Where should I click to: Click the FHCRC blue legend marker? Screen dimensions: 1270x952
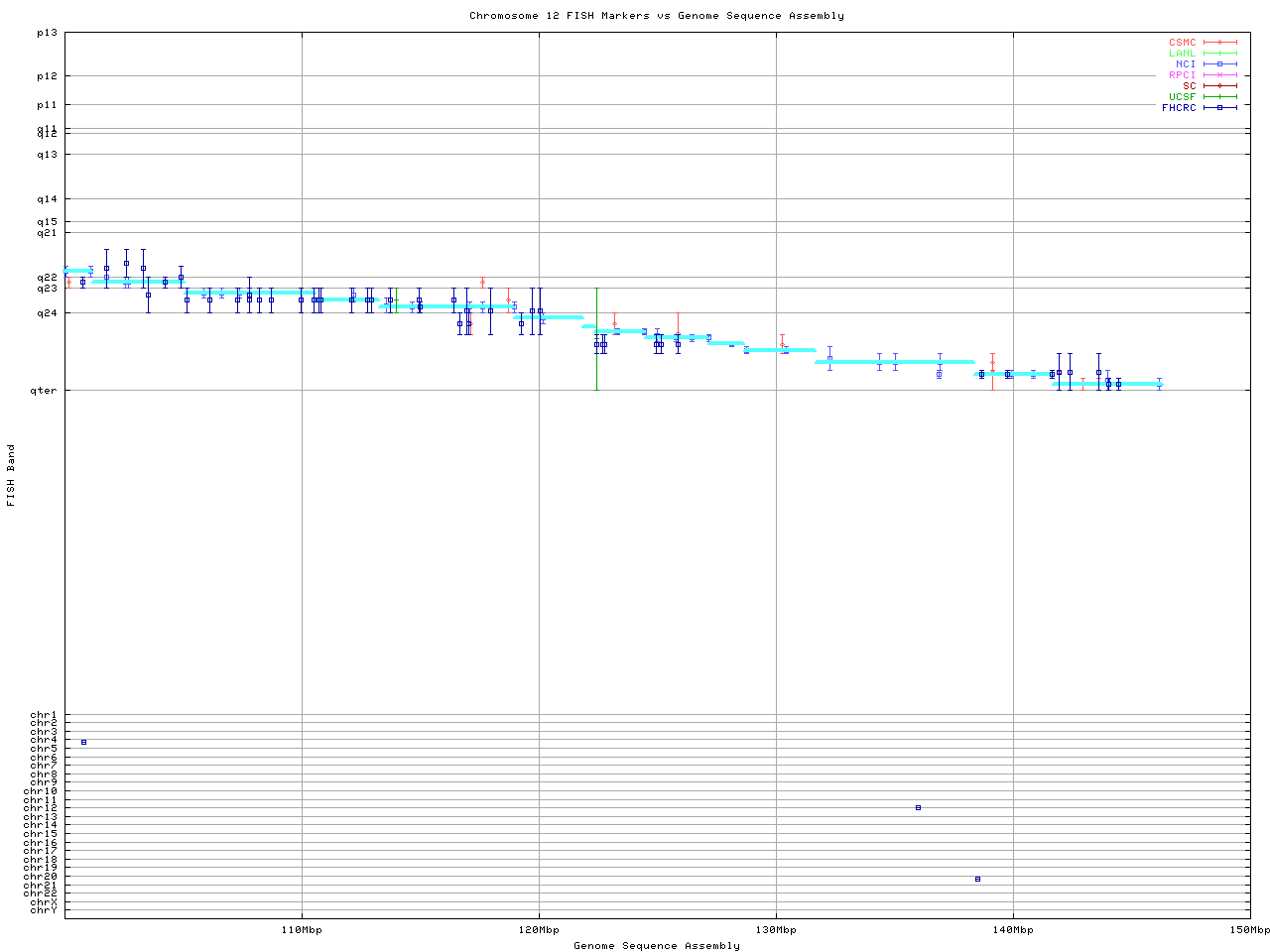[x=1219, y=108]
